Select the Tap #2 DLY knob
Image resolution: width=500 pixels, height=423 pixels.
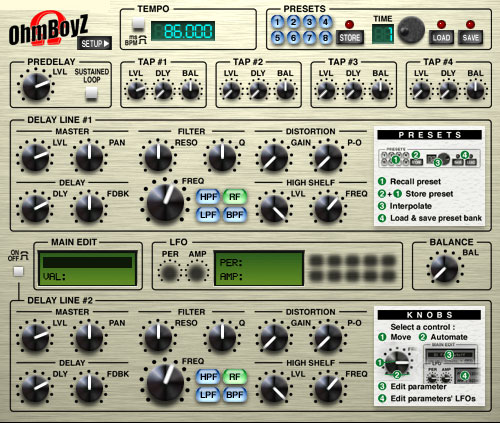(258, 90)
